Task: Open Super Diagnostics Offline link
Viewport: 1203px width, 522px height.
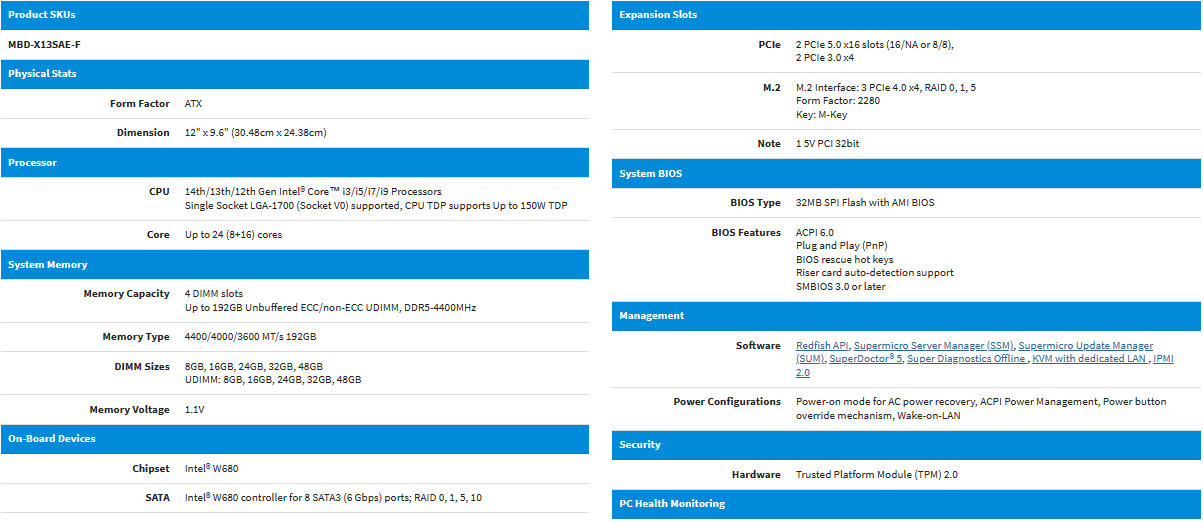Action: [966, 358]
